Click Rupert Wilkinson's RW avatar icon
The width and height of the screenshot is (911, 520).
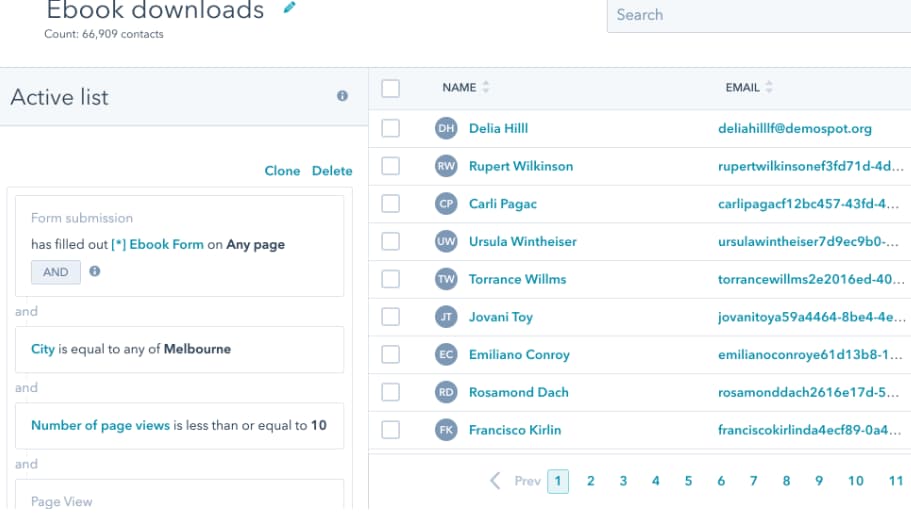pyautogui.click(x=446, y=166)
